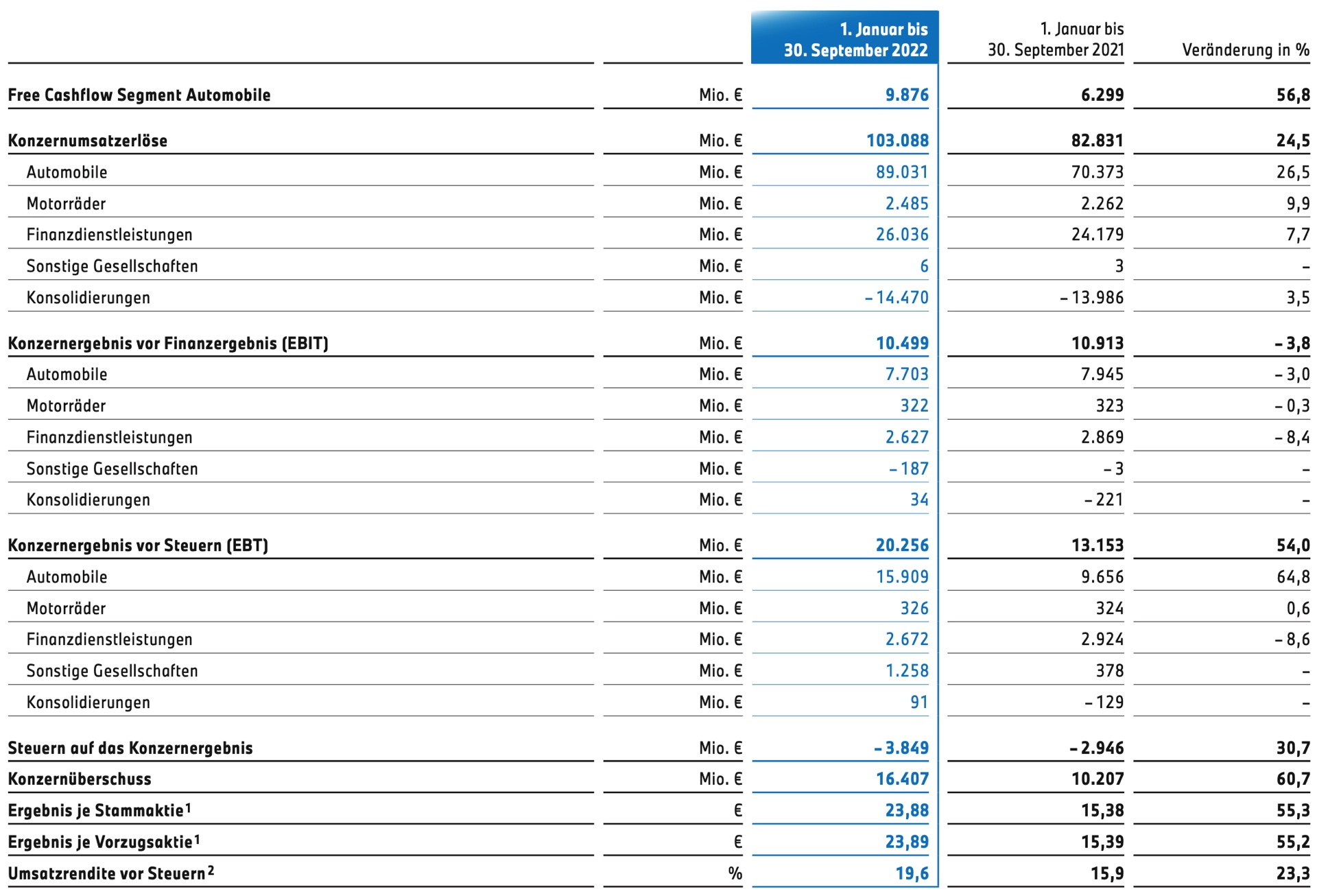Click the 'Konzernüberschuss' row label
The width and height of the screenshot is (1317, 896).
pos(80,779)
